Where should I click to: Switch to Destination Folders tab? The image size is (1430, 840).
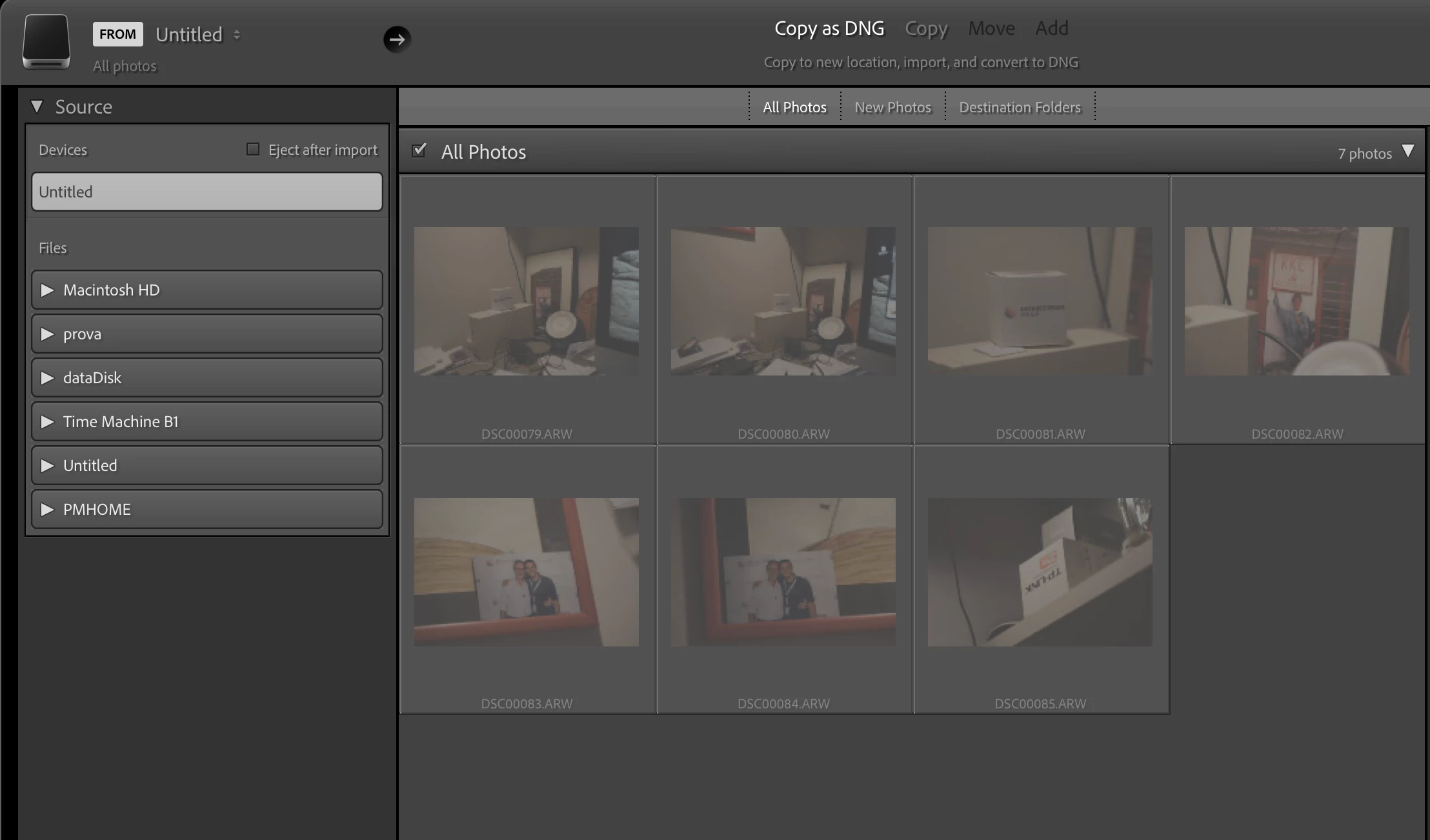[x=1020, y=107]
